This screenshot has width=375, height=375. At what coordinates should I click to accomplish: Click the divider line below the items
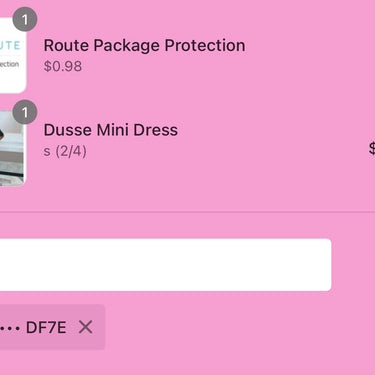click(187, 212)
